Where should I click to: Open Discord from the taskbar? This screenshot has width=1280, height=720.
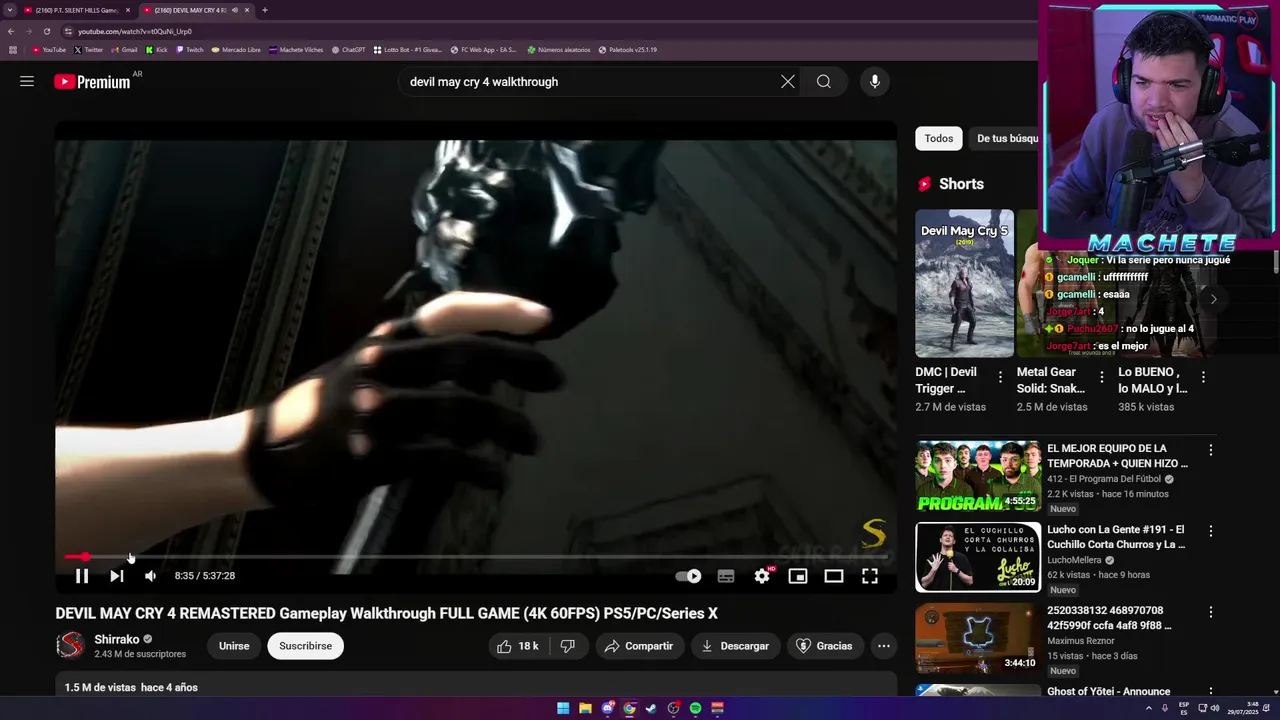pyautogui.click(x=607, y=708)
